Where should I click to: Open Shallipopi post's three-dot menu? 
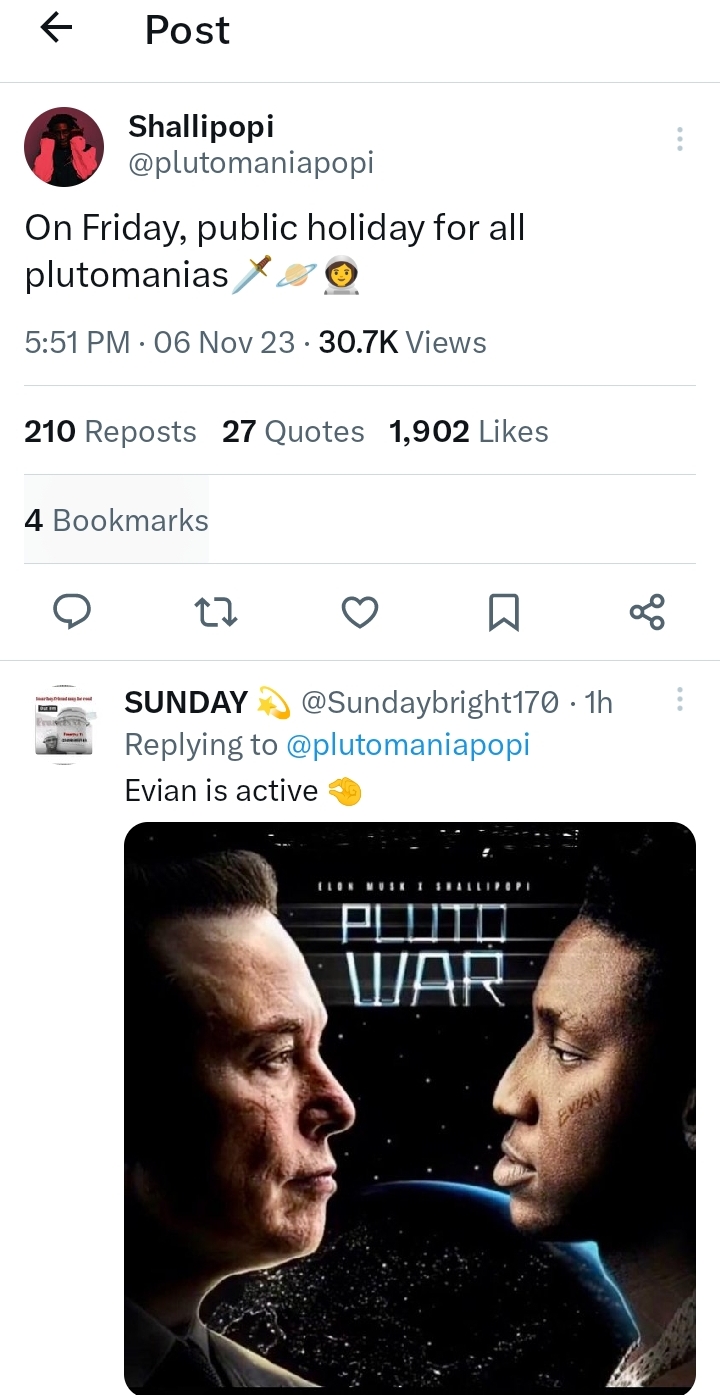[x=680, y=139]
